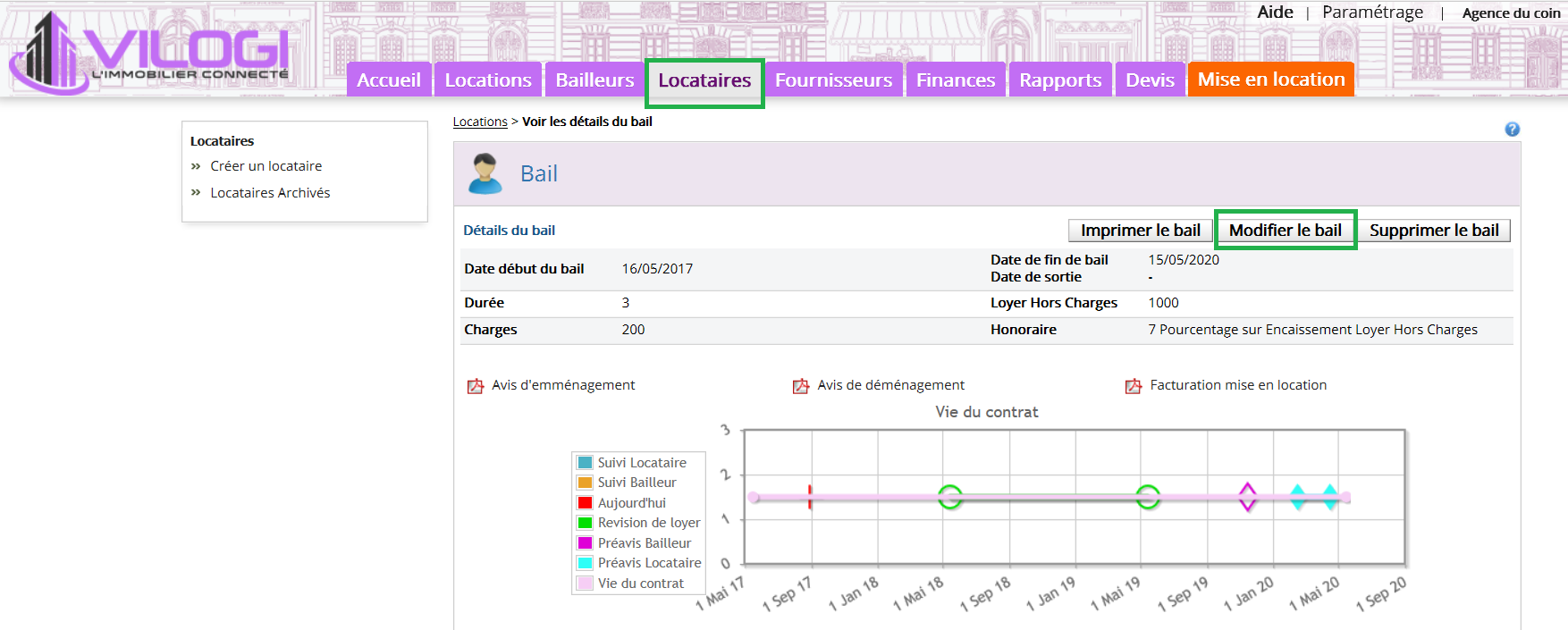This screenshot has width=1568, height=630.
Task: Open the Rapports tab
Action: coord(1060,80)
